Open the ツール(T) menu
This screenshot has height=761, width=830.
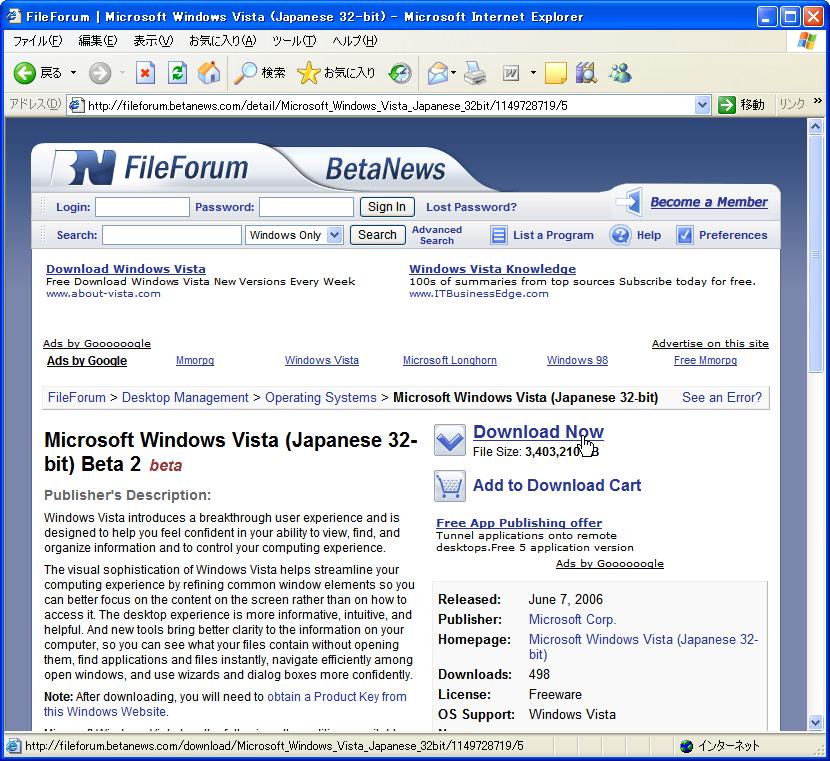pyautogui.click(x=294, y=41)
